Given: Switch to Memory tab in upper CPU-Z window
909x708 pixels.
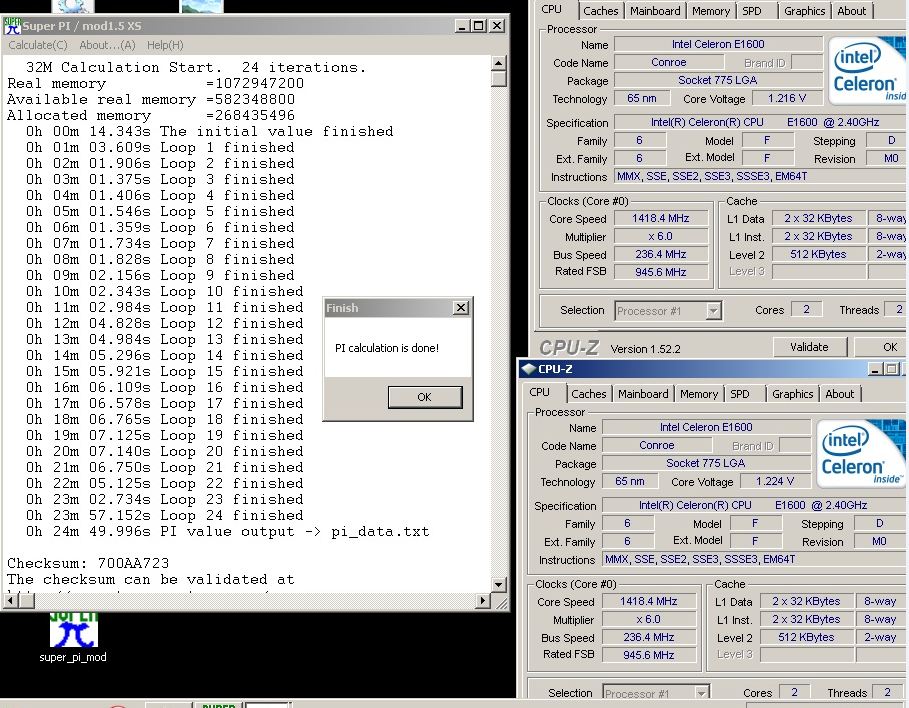Looking at the screenshot, I should [711, 11].
